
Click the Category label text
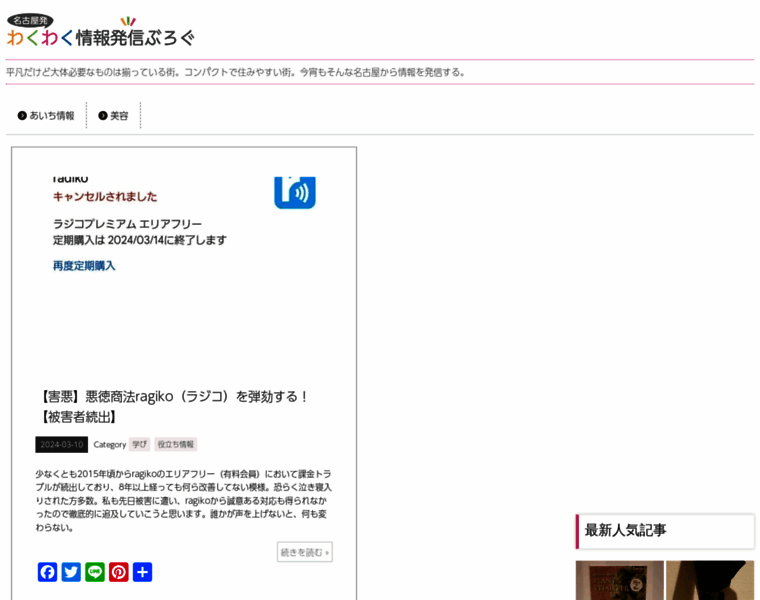coord(110,444)
